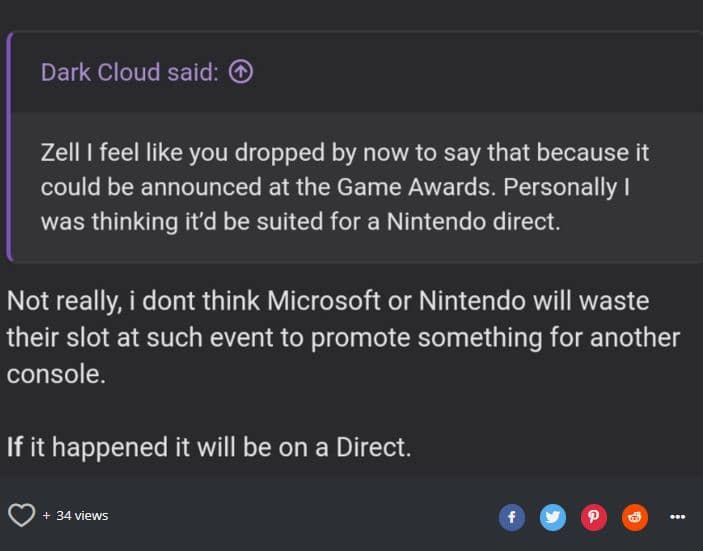The width and height of the screenshot is (703, 551).
Task: Click the plus sign beside the views count
Action: [x=46, y=516]
